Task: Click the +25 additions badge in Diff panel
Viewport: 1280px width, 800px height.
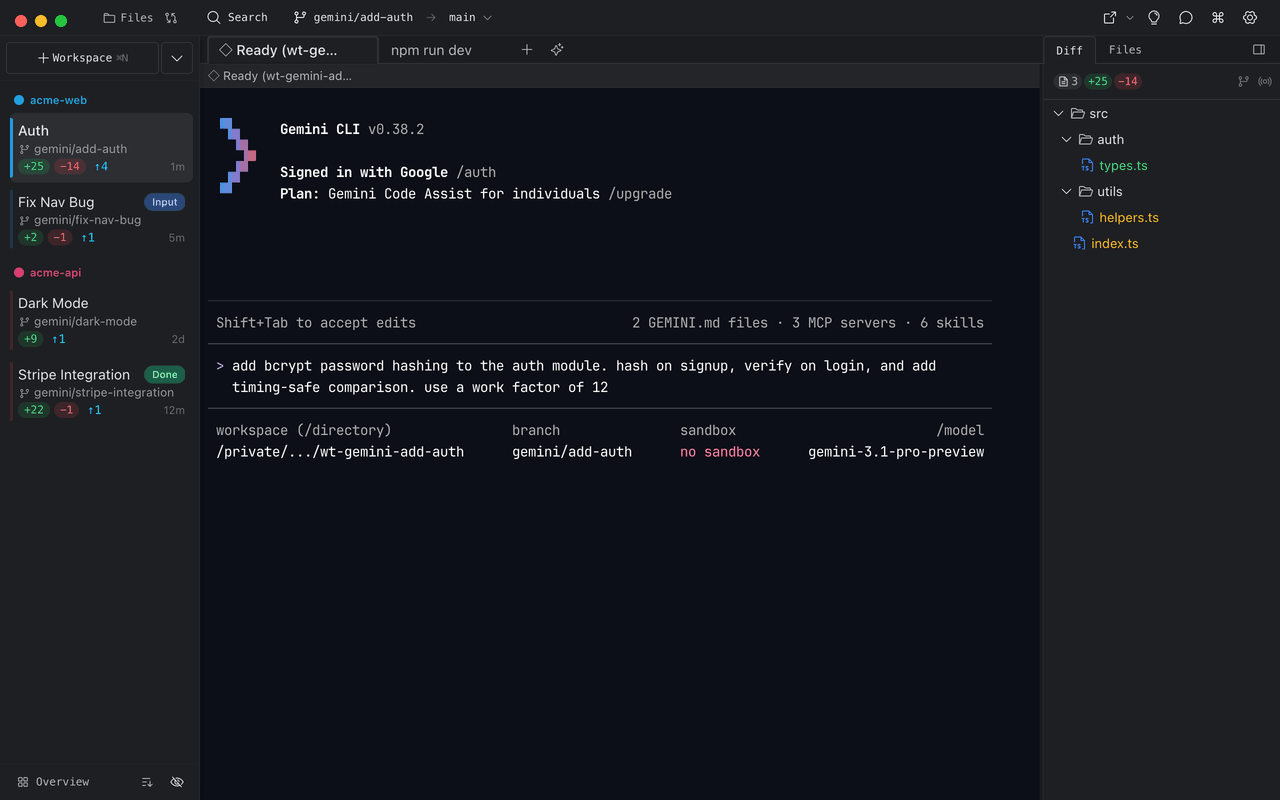Action: coord(1098,82)
